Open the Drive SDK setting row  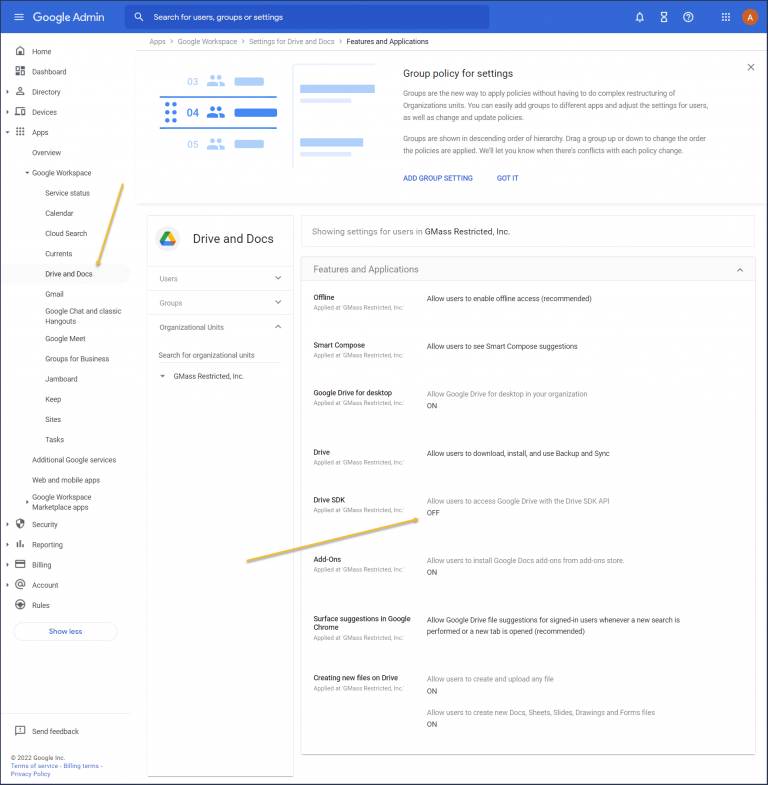click(x=528, y=506)
